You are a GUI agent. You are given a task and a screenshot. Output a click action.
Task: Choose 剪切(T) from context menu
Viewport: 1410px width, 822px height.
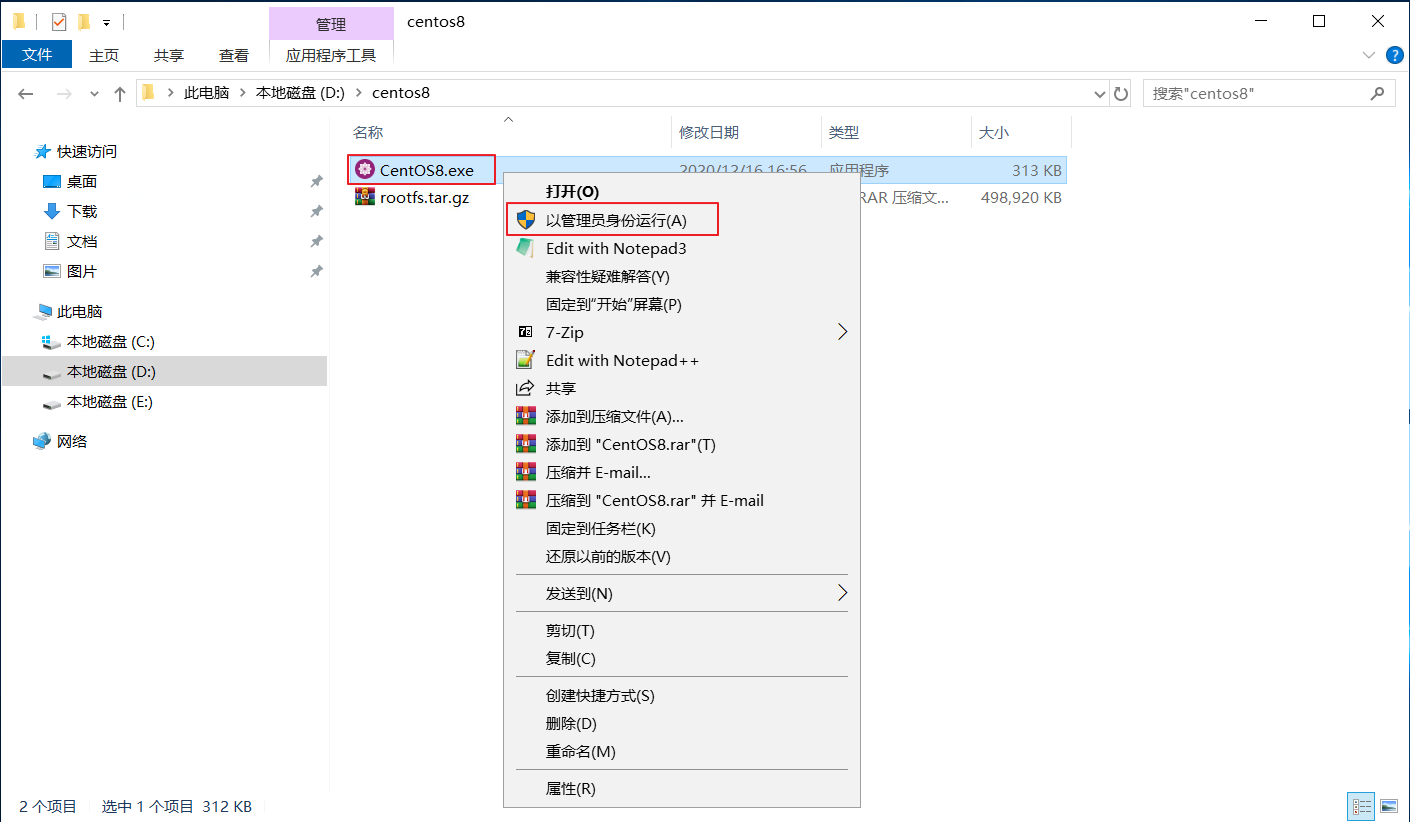point(570,631)
